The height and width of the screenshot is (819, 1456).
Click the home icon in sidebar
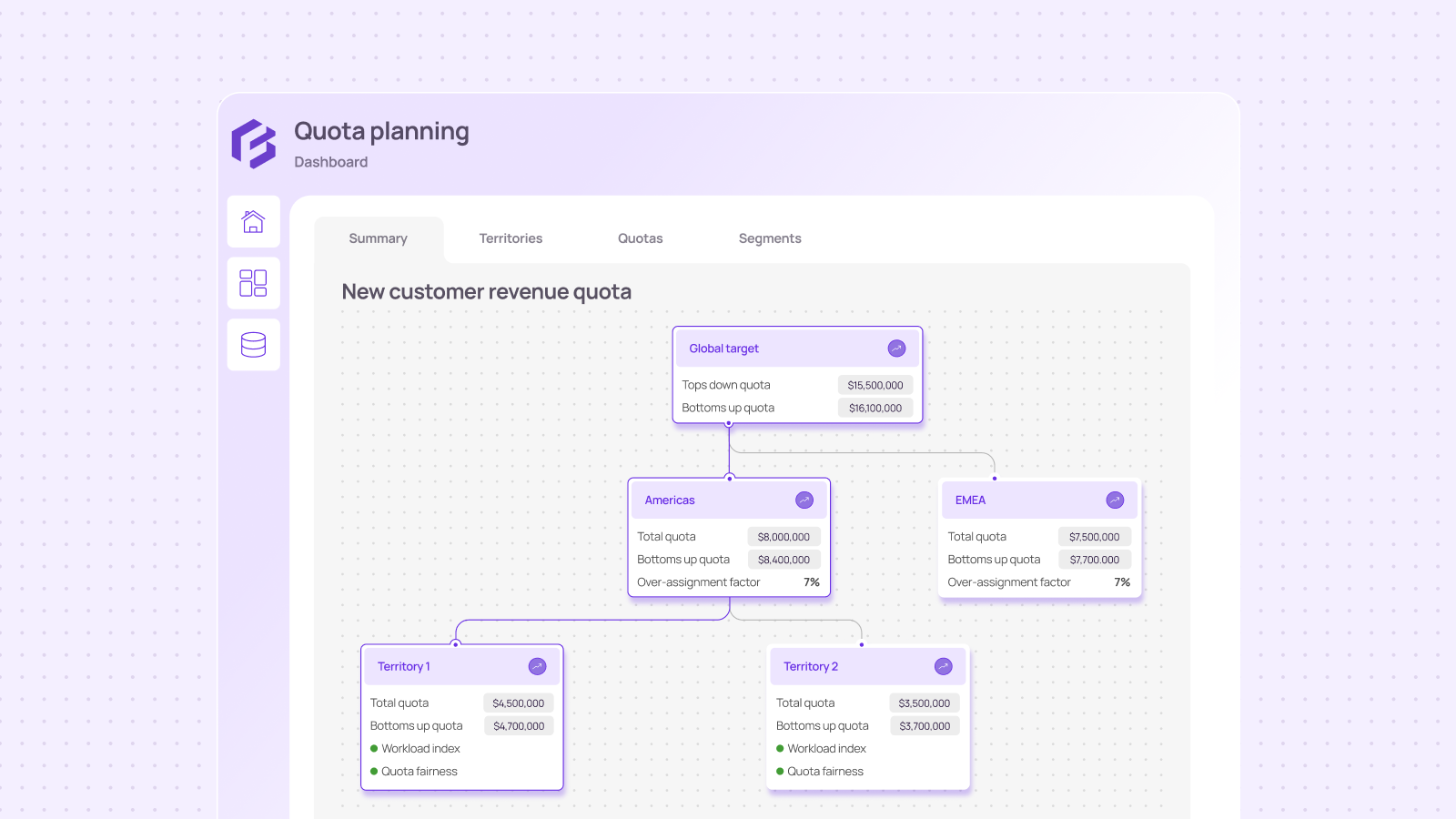tap(253, 221)
